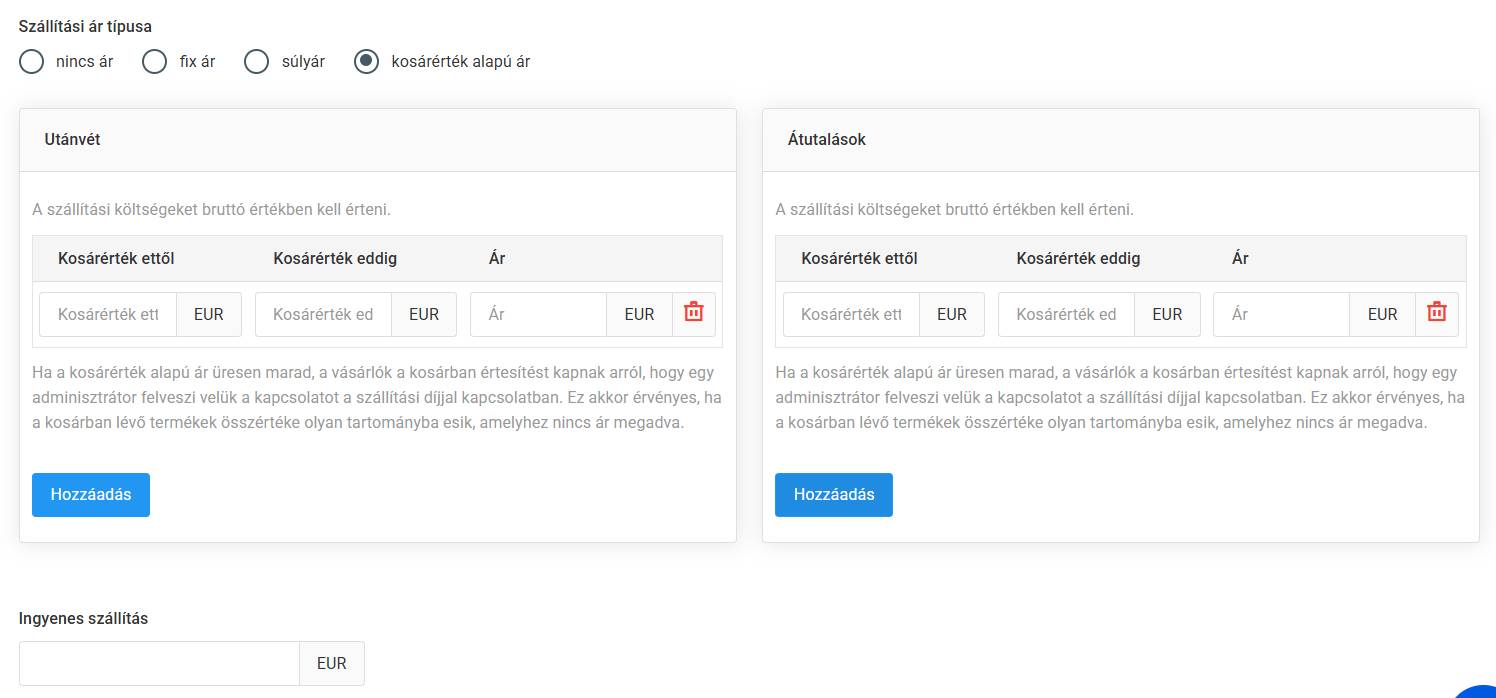Viewport: 1496px width, 698px height.
Task: Click 'Kosárérték eddig' field in Utánvét
Action: point(323,314)
